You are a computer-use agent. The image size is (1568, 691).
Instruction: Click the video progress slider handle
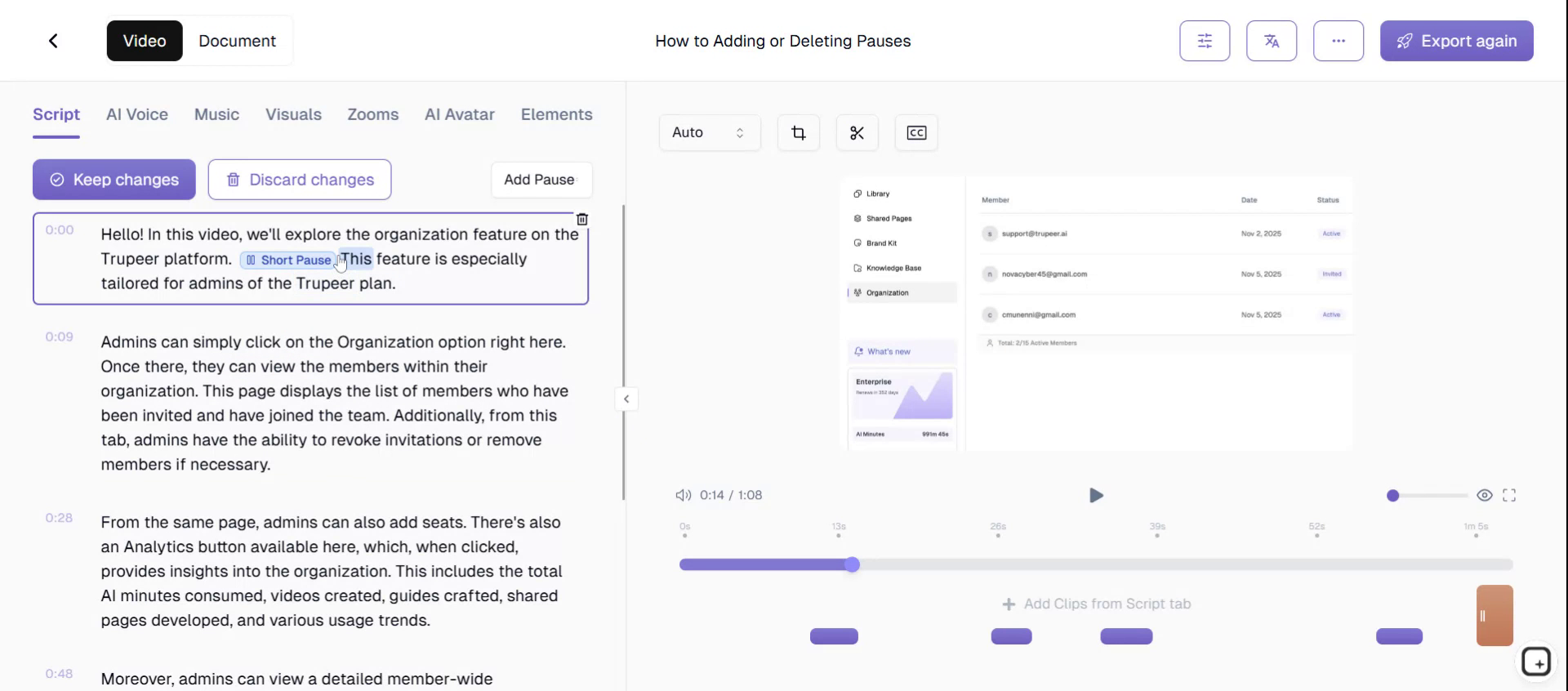tap(852, 564)
